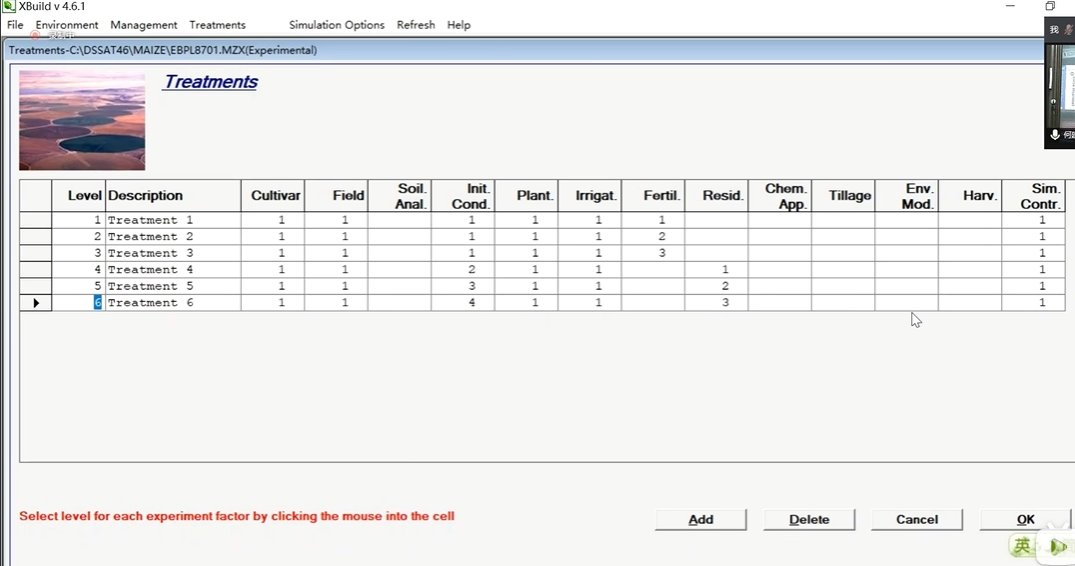Click the Refresh menu item
Viewport: 1075px width, 566px height.
tap(415, 25)
